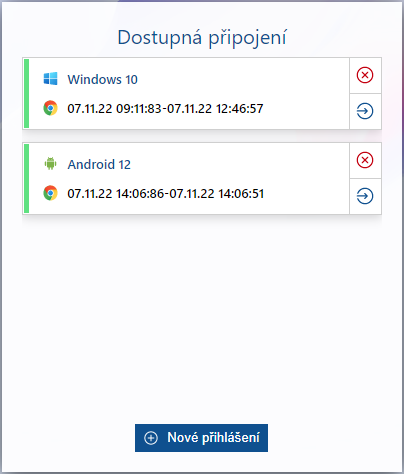Click empty area below the connections list
Screen dimensions: 404x474
click(202, 317)
